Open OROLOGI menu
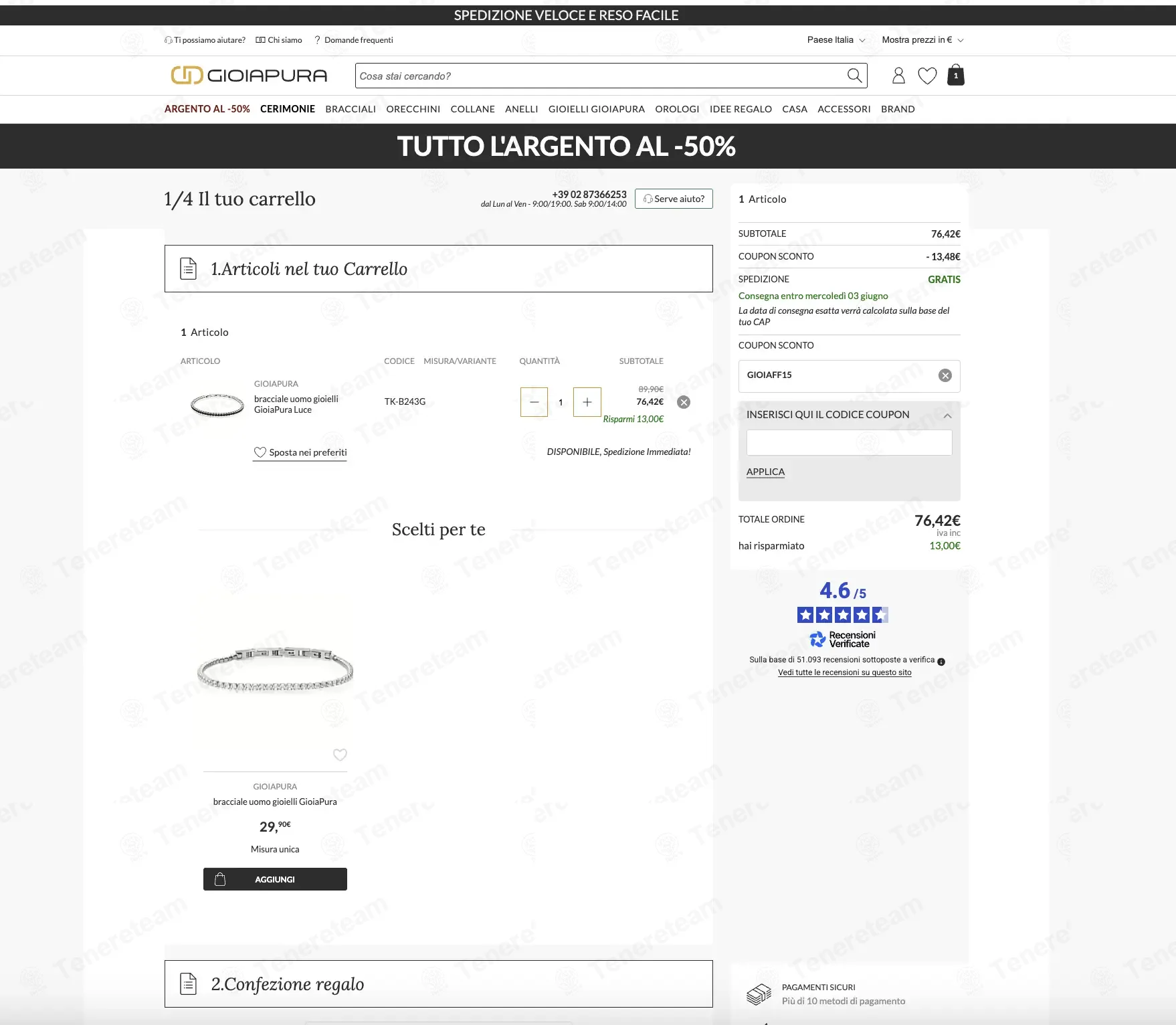1176x1025 pixels. pyautogui.click(x=677, y=109)
